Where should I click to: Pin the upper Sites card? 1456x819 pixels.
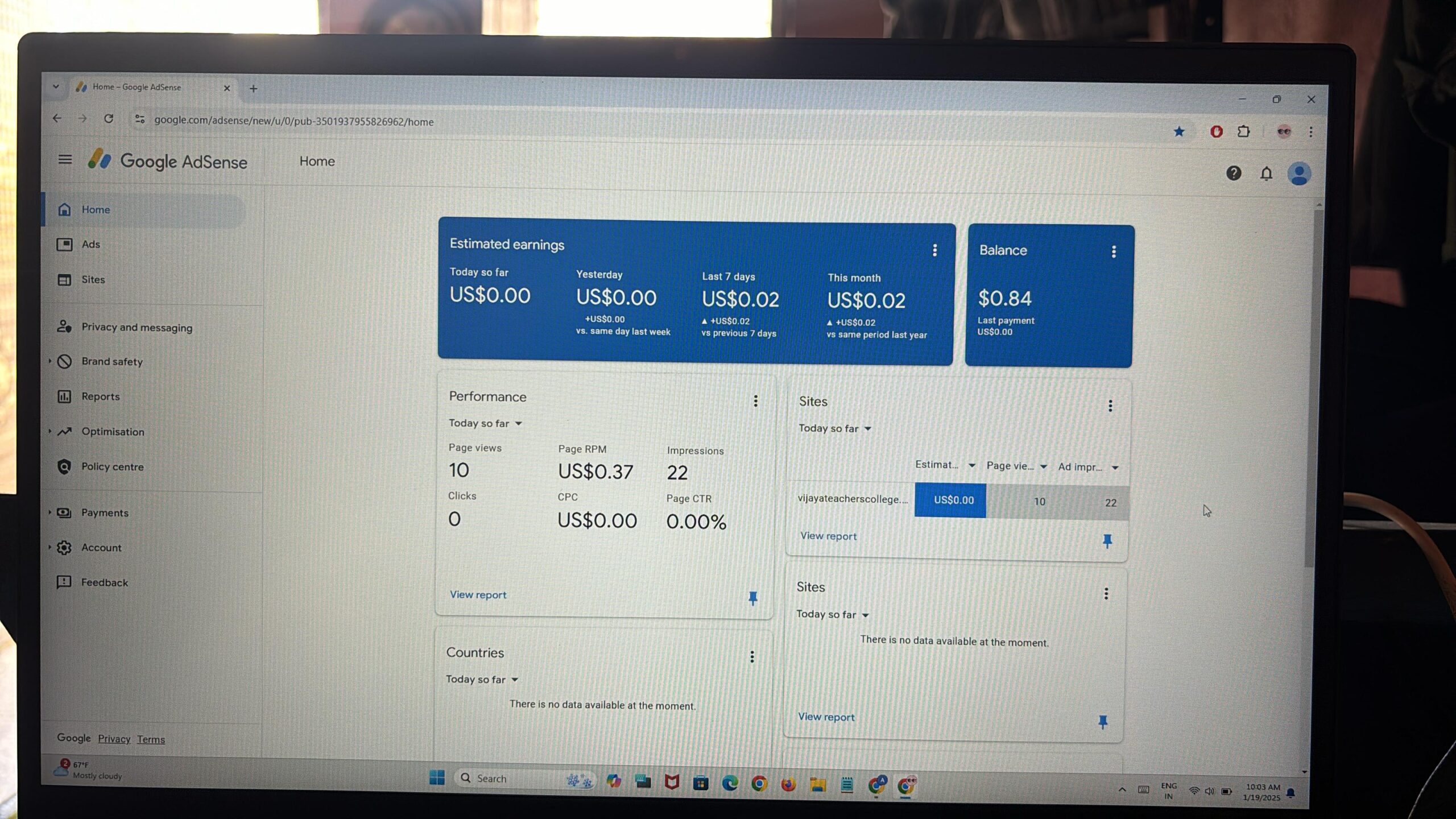[x=1107, y=541]
